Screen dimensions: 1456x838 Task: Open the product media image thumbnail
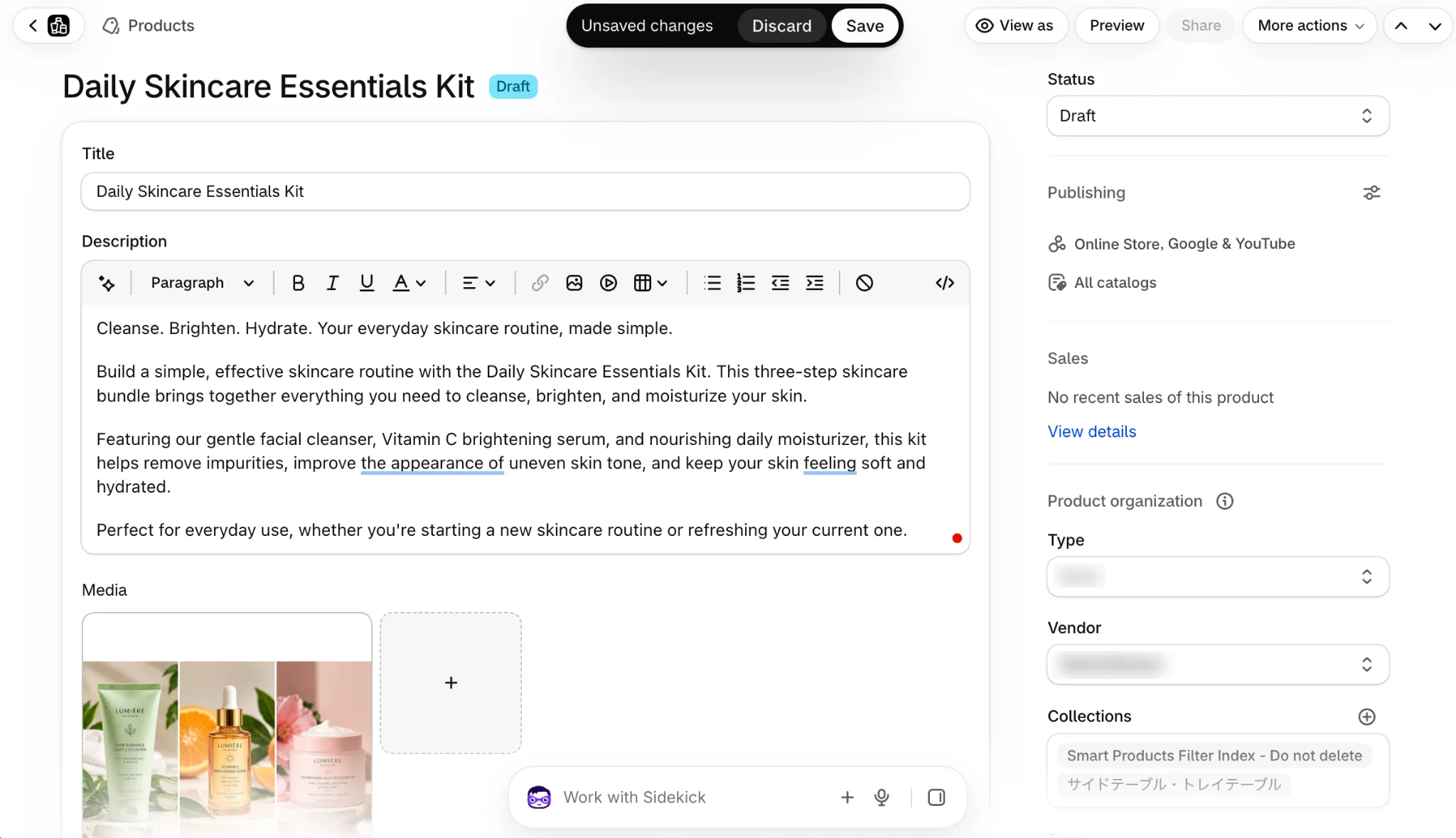227,725
